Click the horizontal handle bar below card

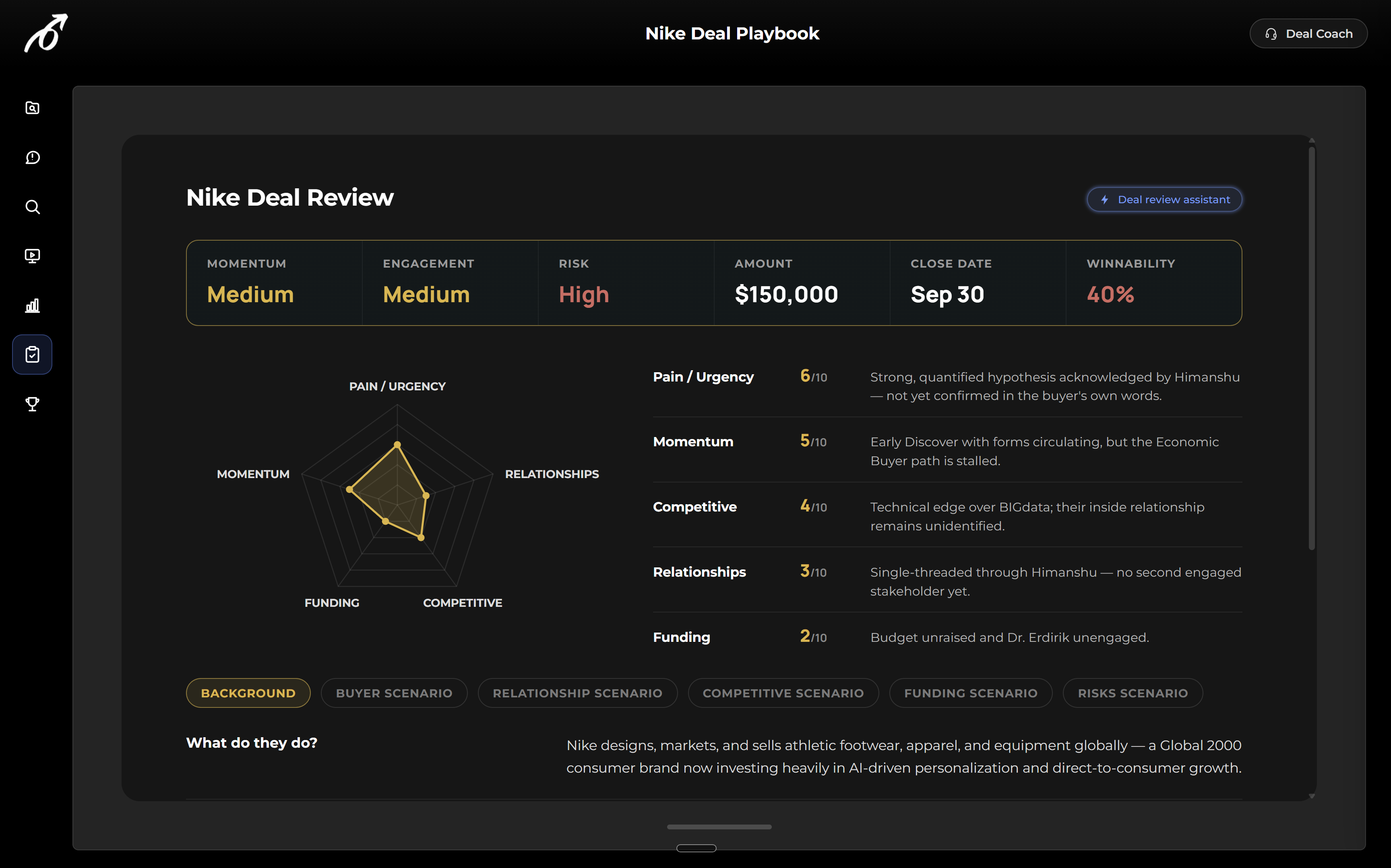coord(719,827)
